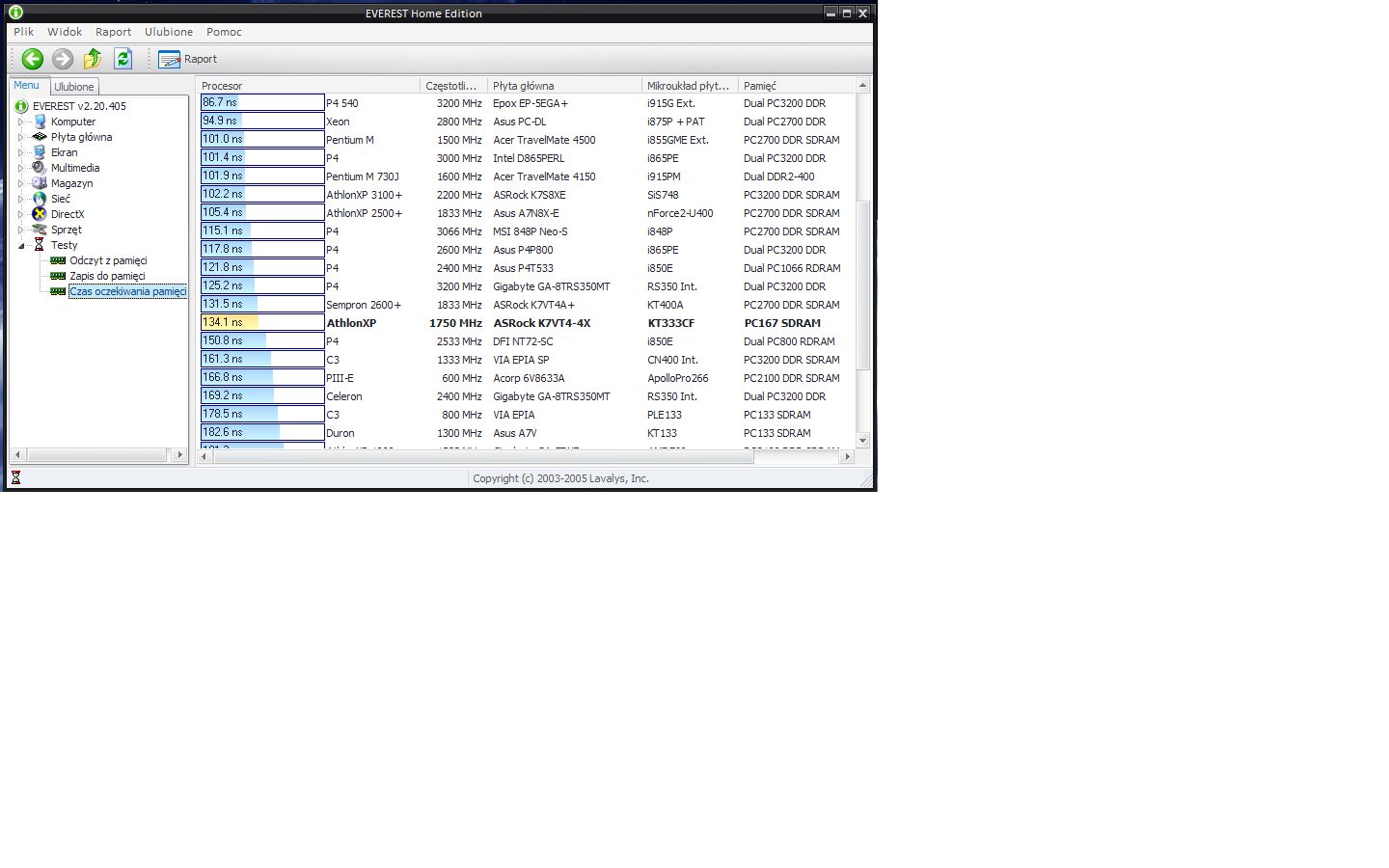Click the Ekran display icon
This screenshot has width=1389, height=868.
40,152
